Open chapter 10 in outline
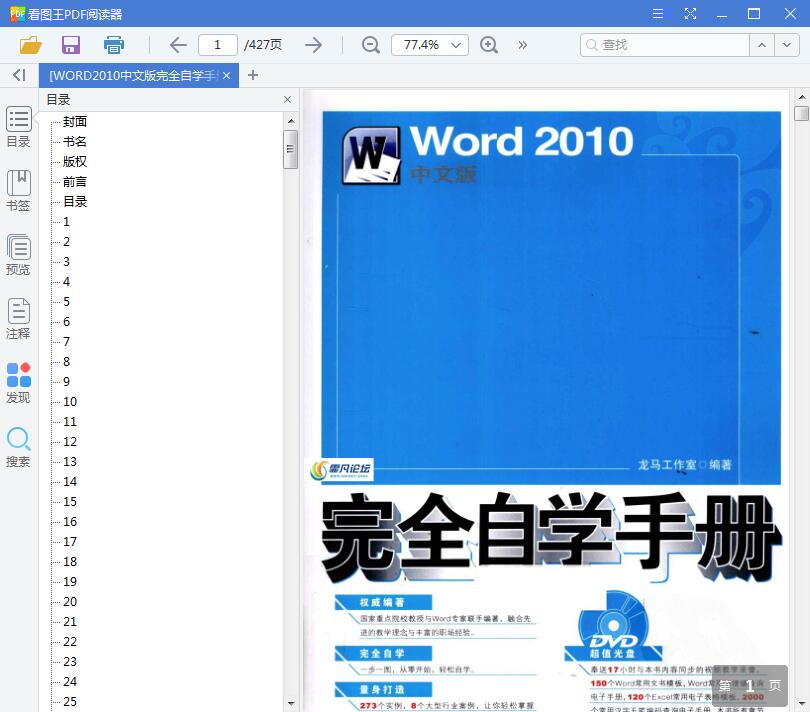Viewport: 810px width, 712px height. pyautogui.click(x=70, y=401)
